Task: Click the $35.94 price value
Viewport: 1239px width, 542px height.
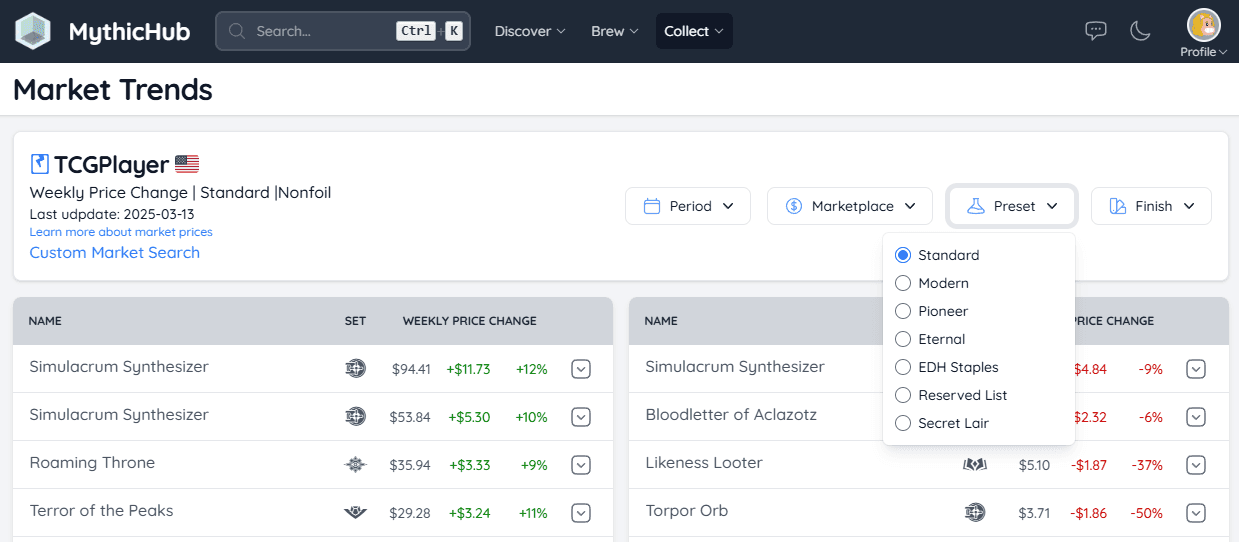Action: pyautogui.click(x=410, y=465)
